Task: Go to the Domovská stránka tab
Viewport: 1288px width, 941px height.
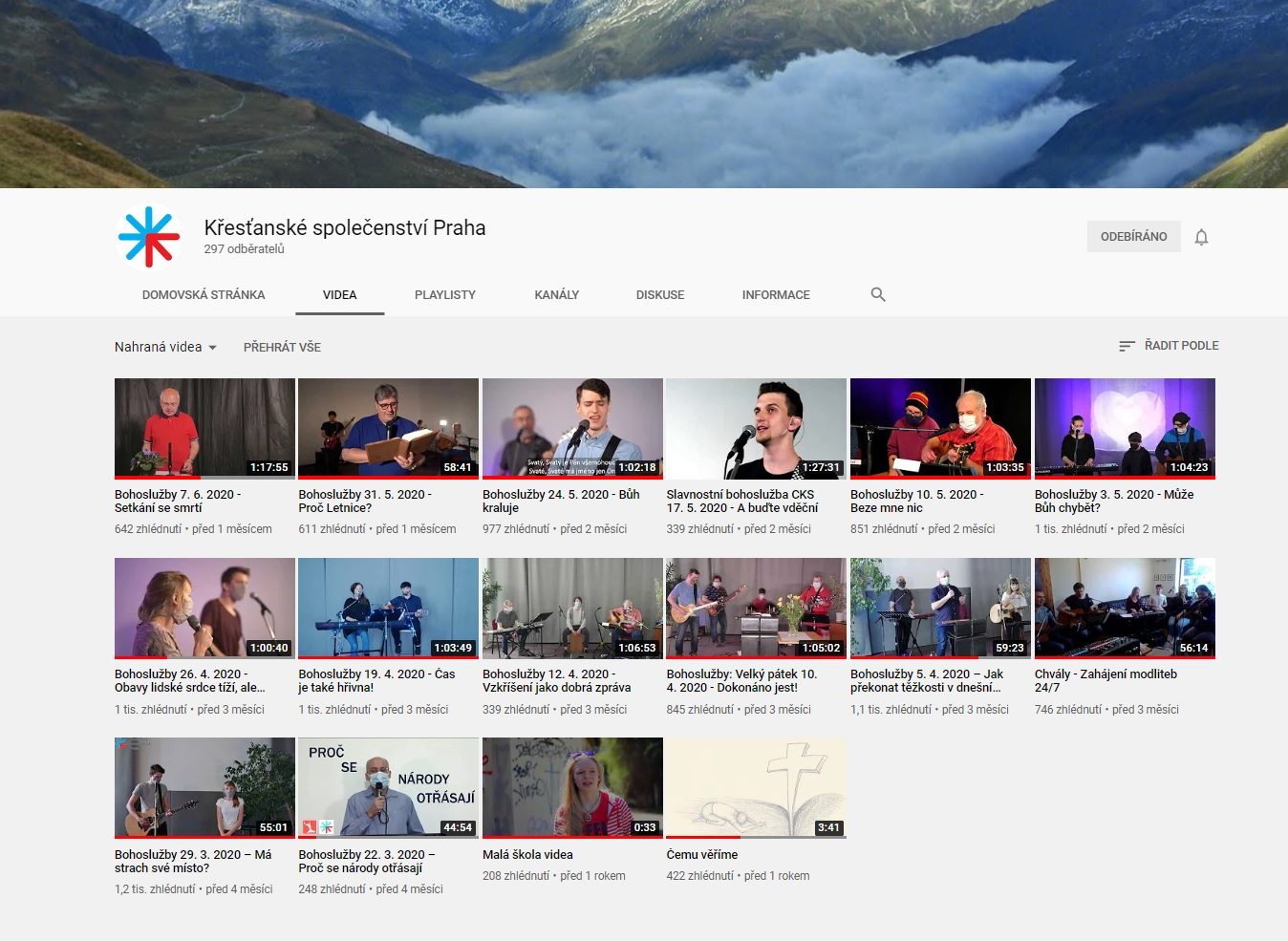Action: pos(204,295)
